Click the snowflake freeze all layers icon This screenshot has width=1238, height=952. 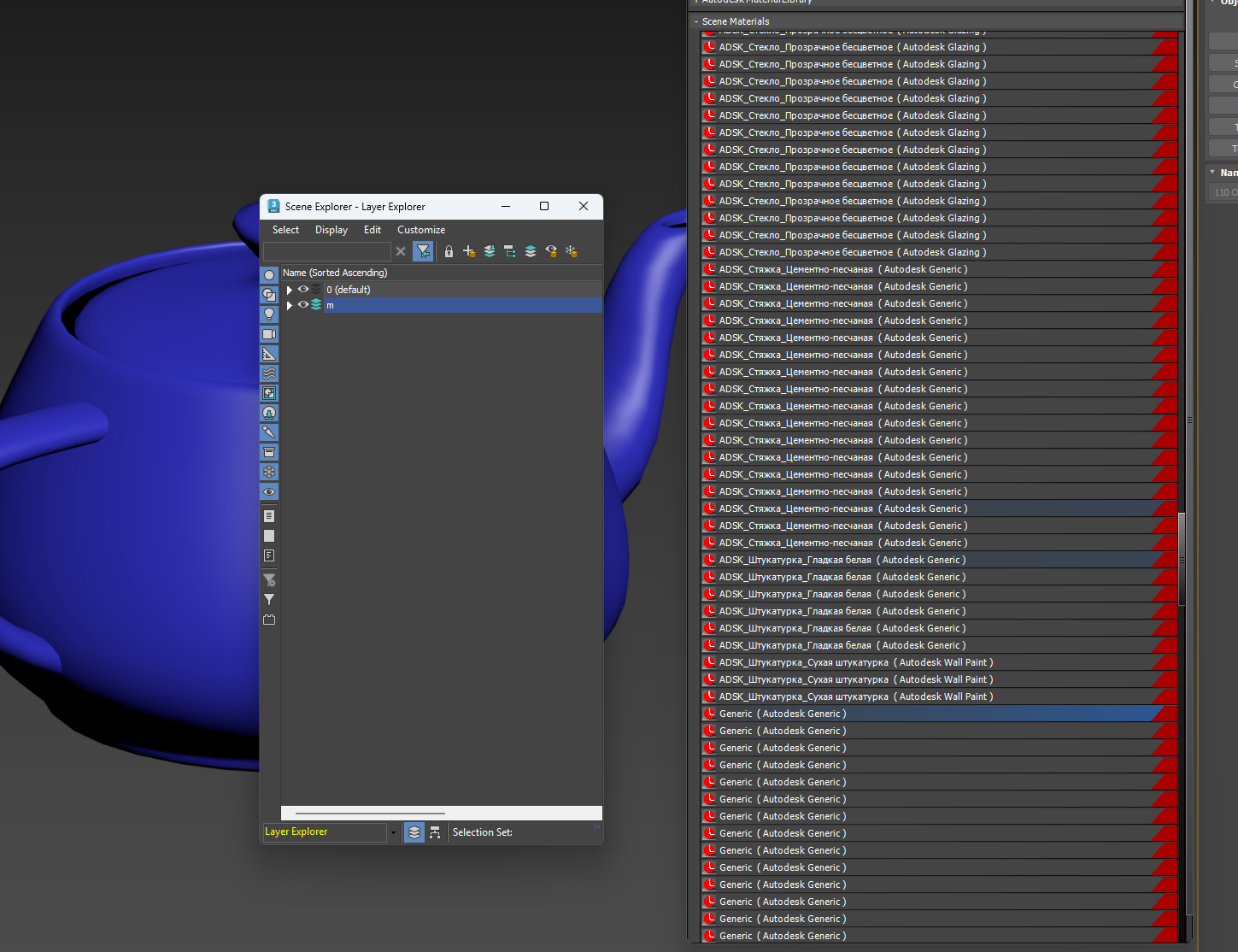(x=572, y=251)
